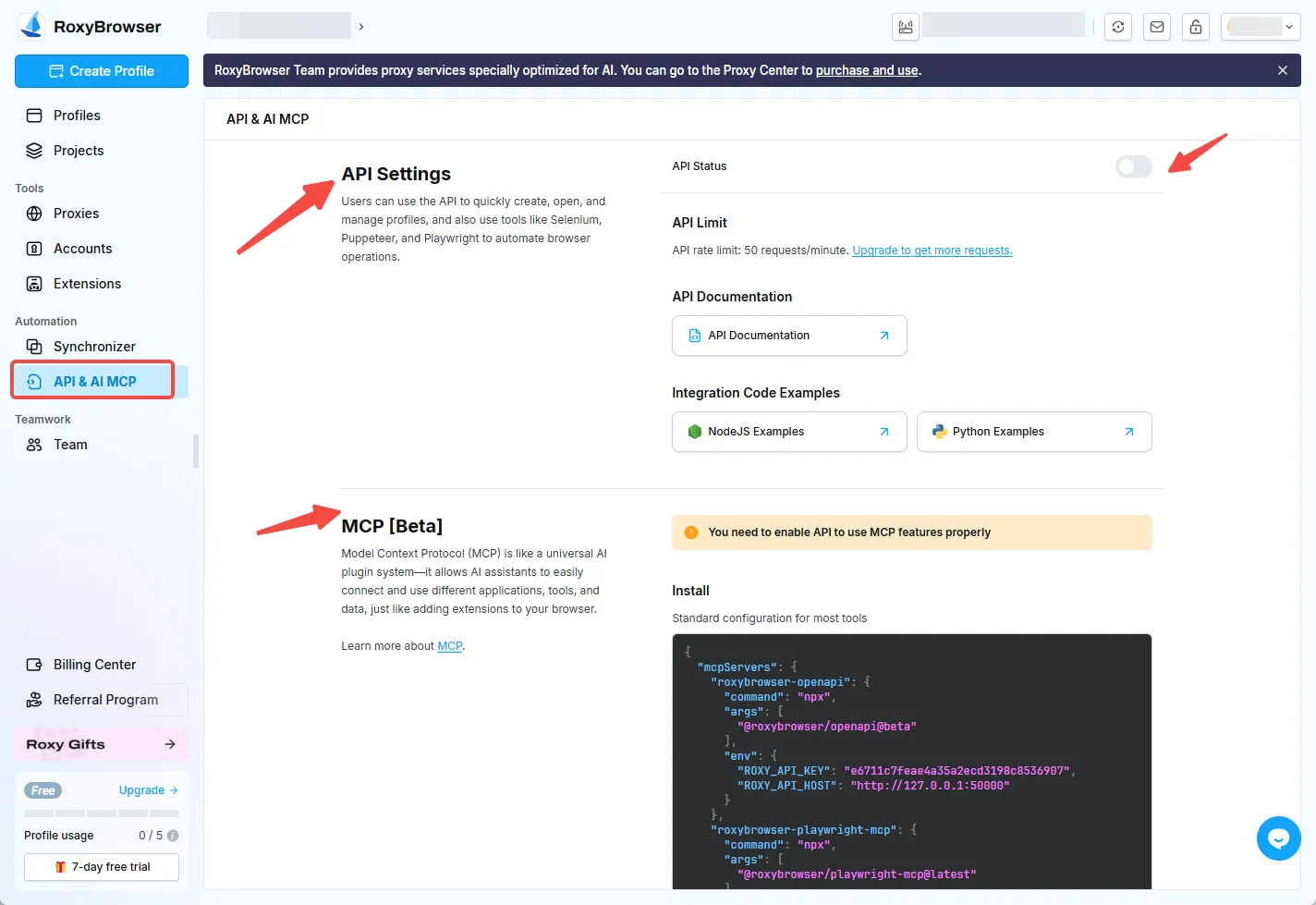Click the refresh icon in the top bar
The width and height of the screenshot is (1316, 905).
[1118, 27]
